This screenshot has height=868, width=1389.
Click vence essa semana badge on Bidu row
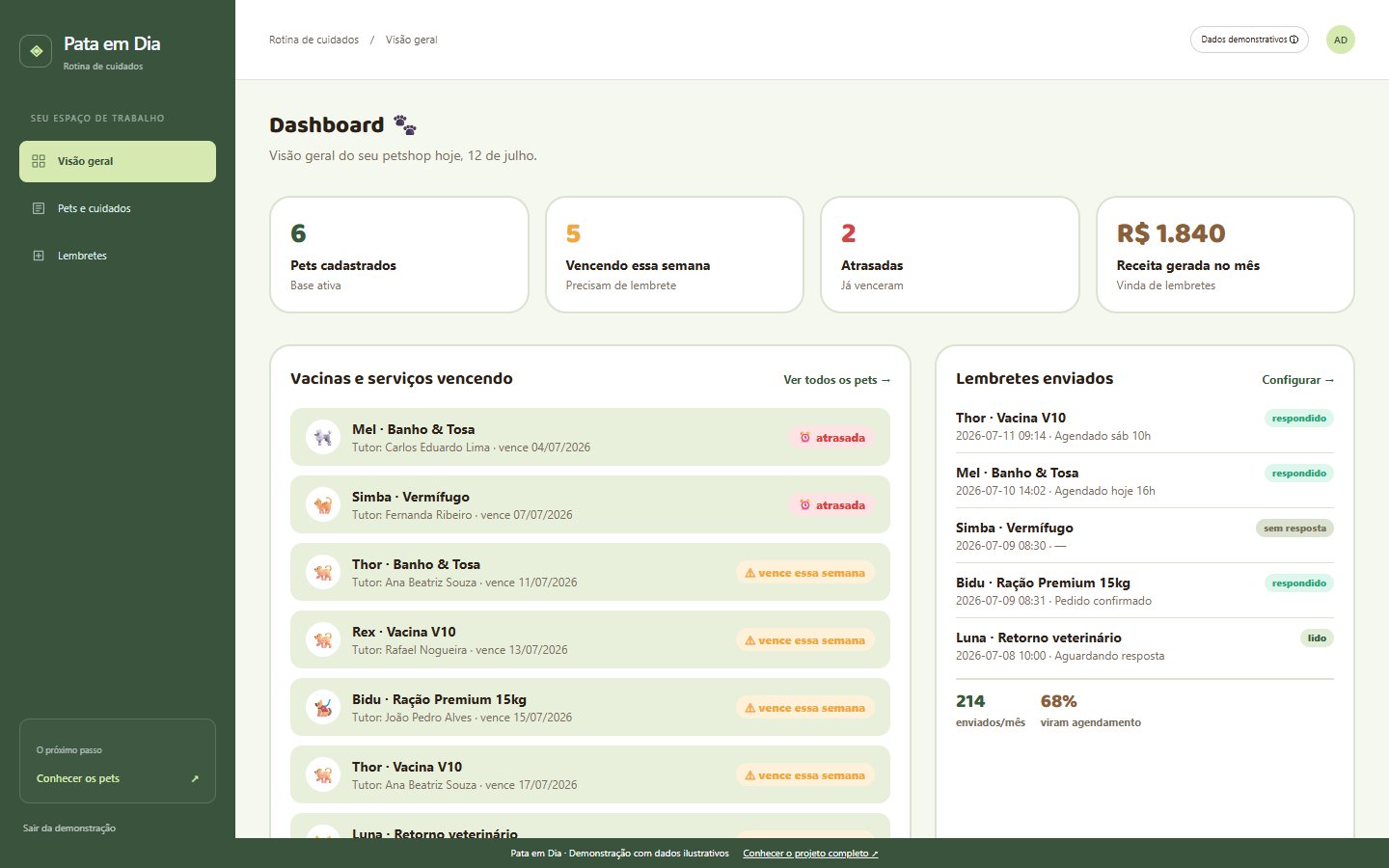coord(805,707)
